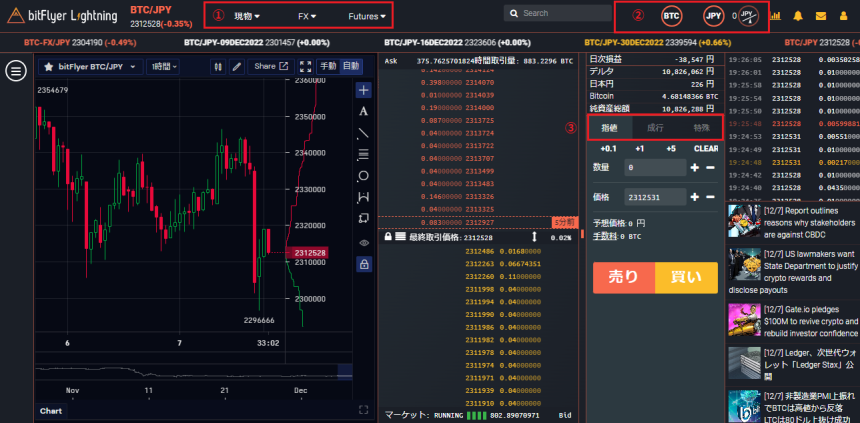Select BTC-FX/JPY in the ticker bar
The width and height of the screenshot is (860, 423).
pyautogui.click(x=80, y=42)
